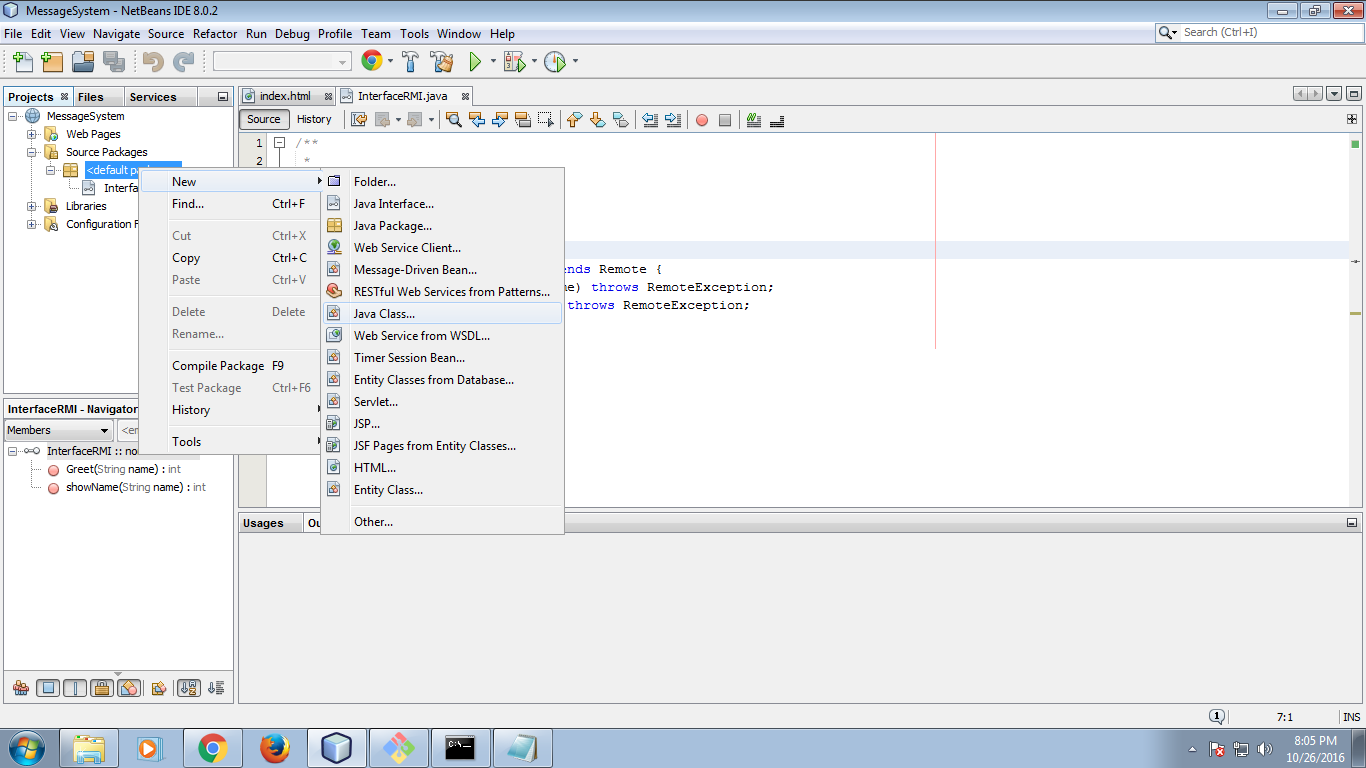Toggle Show Fields in Navigator

click(x=47, y=688)
